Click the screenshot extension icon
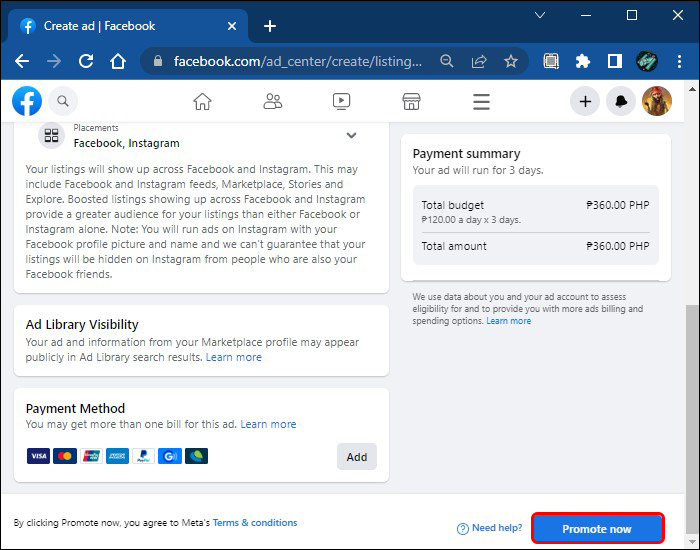Image resolution: width=700 pixels, height=550 pixels. 551,61
